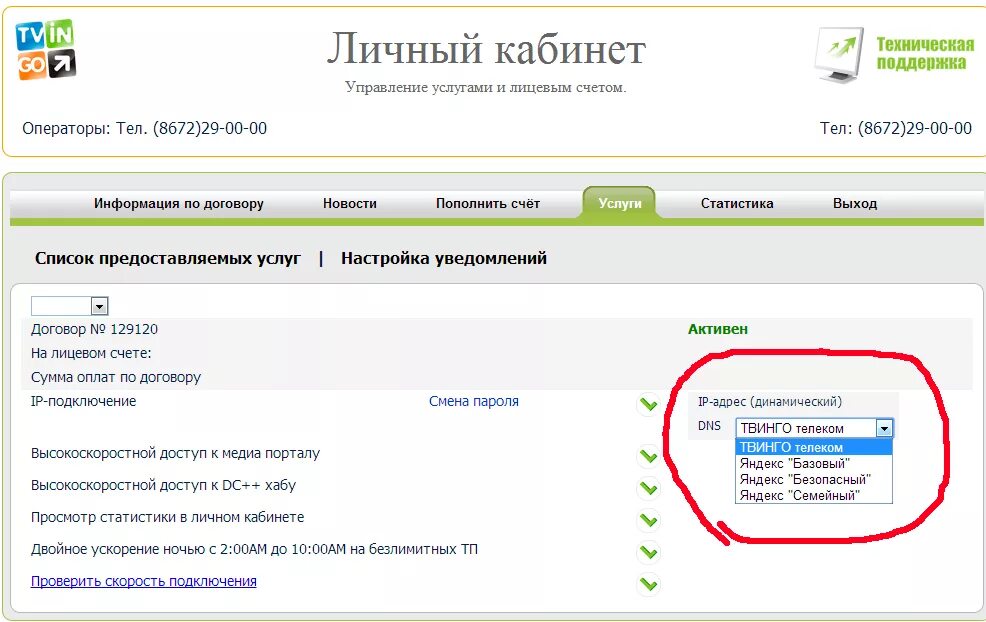Choose Яндекс "Семейный" DNS option
The height and width of the screenshot is (622, 986).
click(x=814, y=496)
